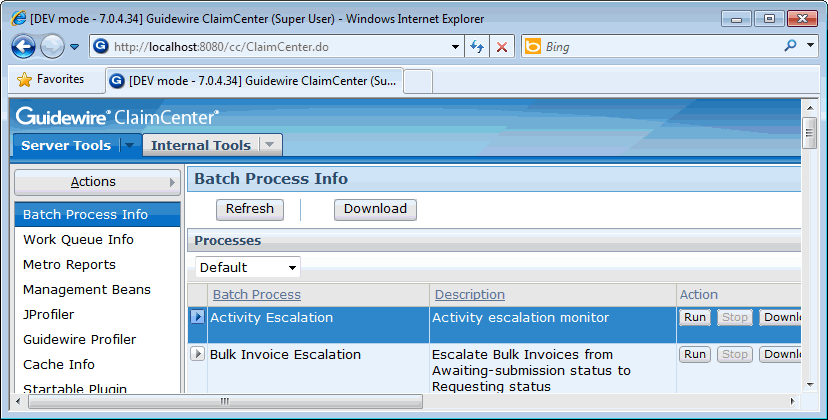Run the Activity Escalation batch process
Viewport: 828px width, 420px height.
[695, 318]
